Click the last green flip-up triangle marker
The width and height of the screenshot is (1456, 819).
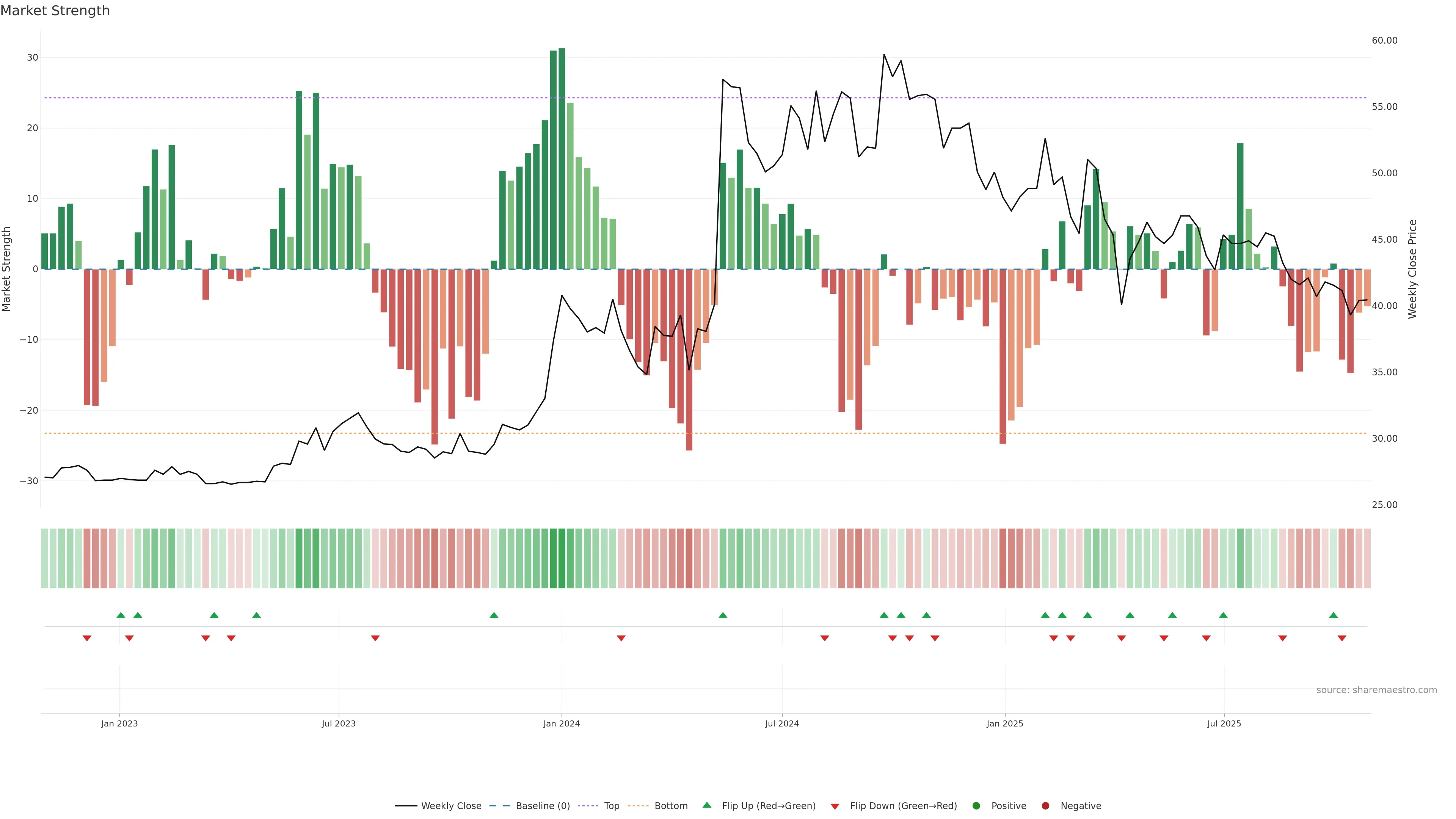(x=1334, y=615)
